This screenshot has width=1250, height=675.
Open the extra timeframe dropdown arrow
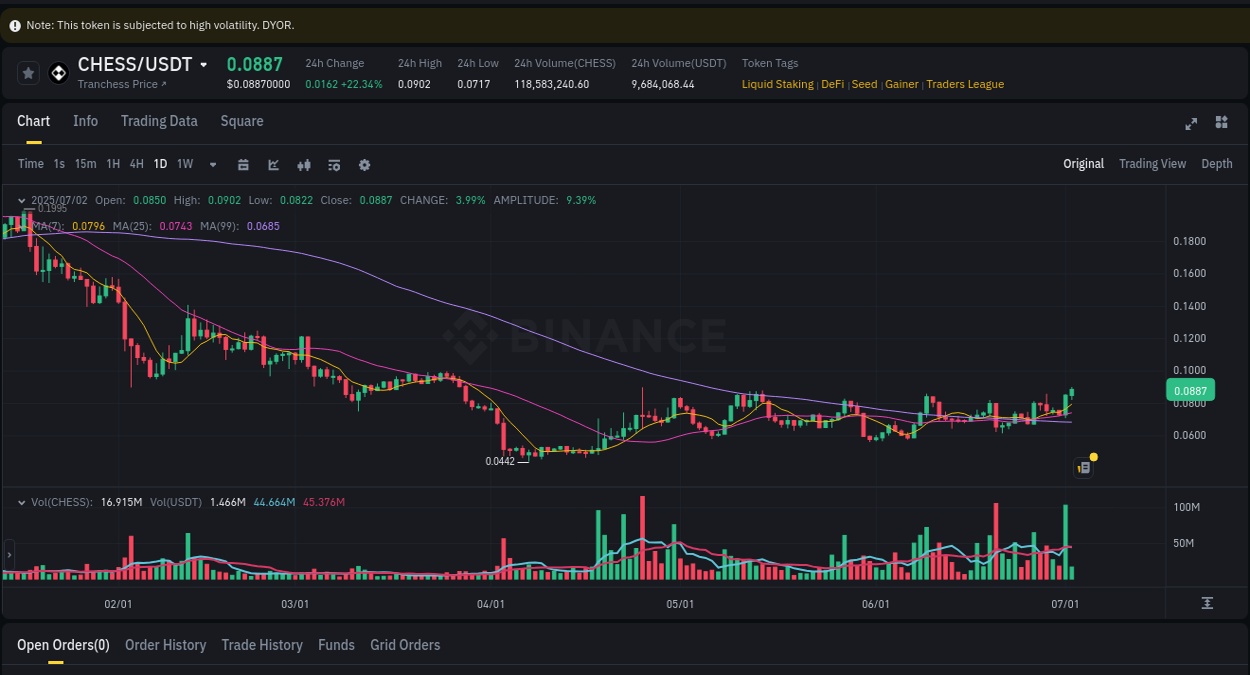click(212, 164)
